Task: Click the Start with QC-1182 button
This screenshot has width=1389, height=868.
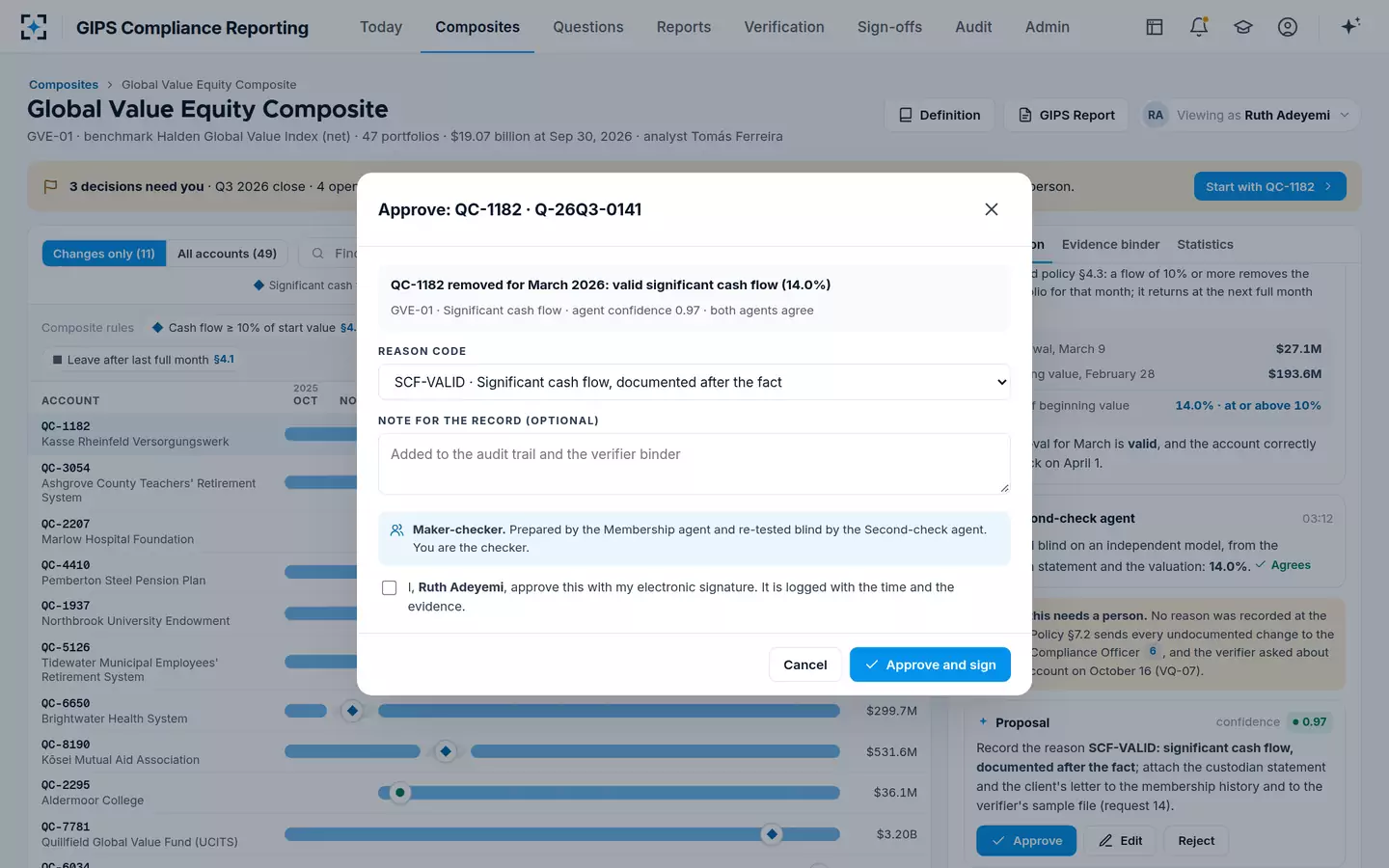Action: tap(1269, 186)
